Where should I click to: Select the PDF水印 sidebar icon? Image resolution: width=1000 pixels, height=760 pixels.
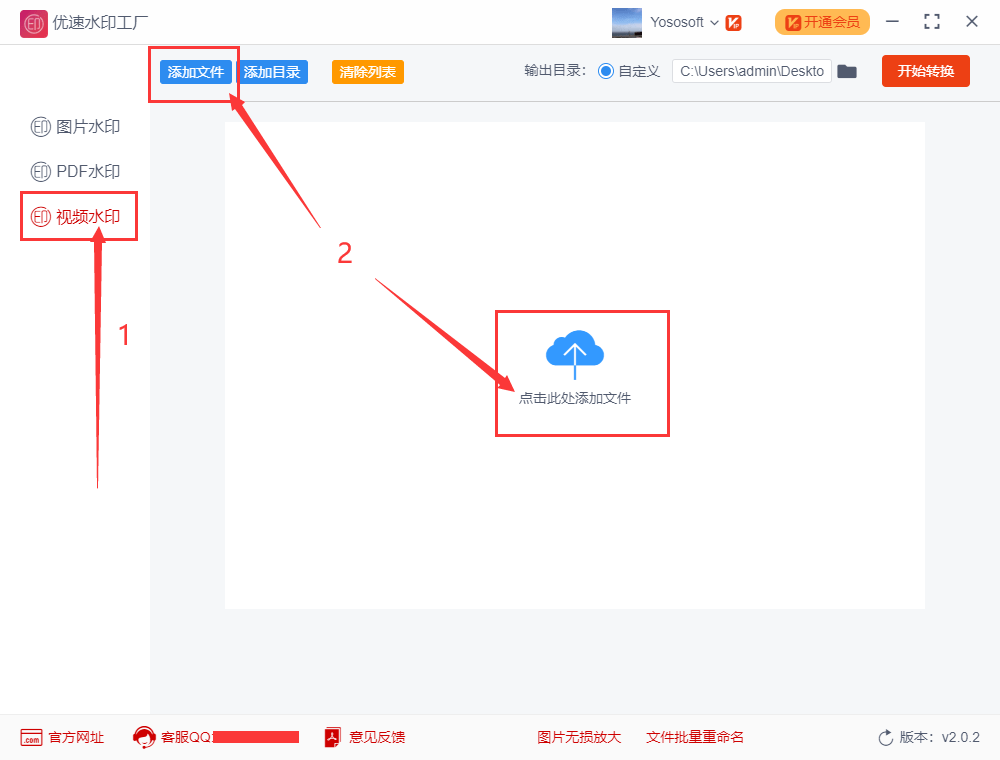tap(40, 170)
